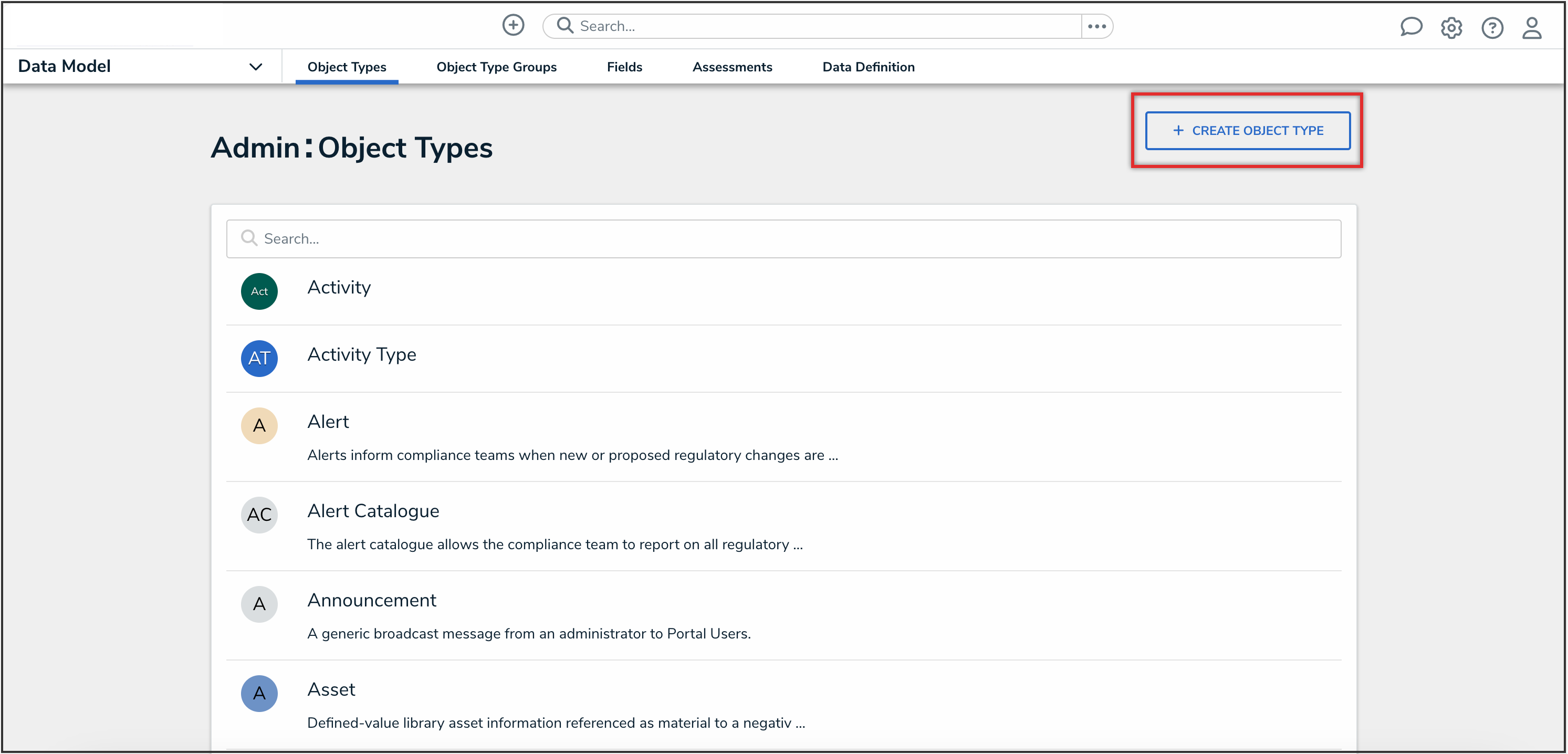Open the Assessments tab
This screenshot has height=754, width=1568.
[731, 67]
